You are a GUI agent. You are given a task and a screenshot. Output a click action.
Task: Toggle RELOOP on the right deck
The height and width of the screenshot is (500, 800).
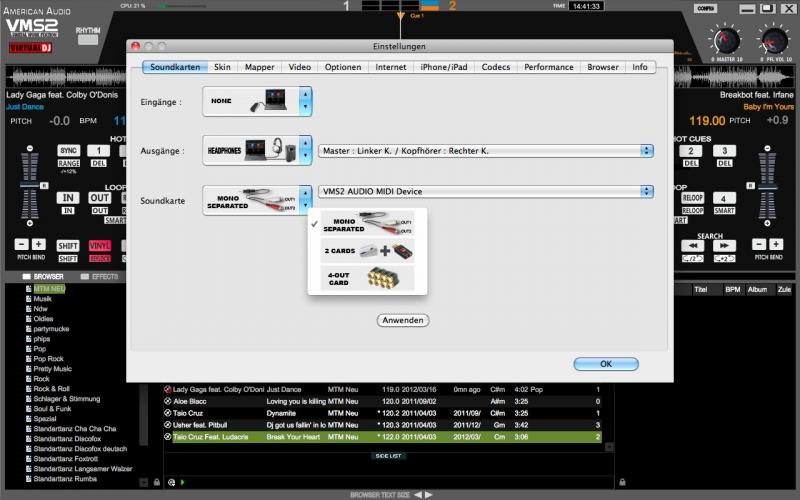[x=693, y=198]
